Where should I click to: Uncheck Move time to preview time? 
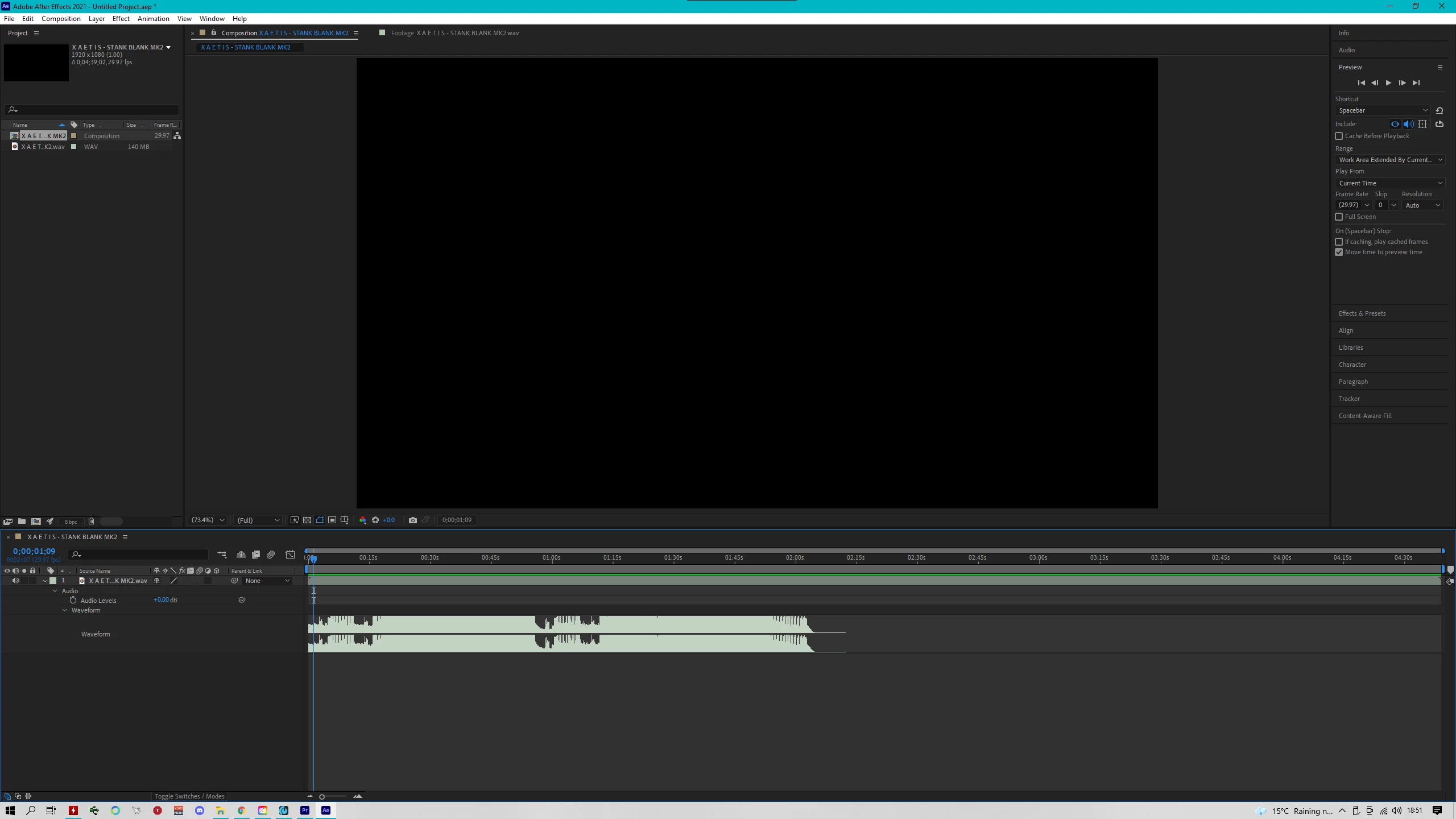tap(1339, 252)
